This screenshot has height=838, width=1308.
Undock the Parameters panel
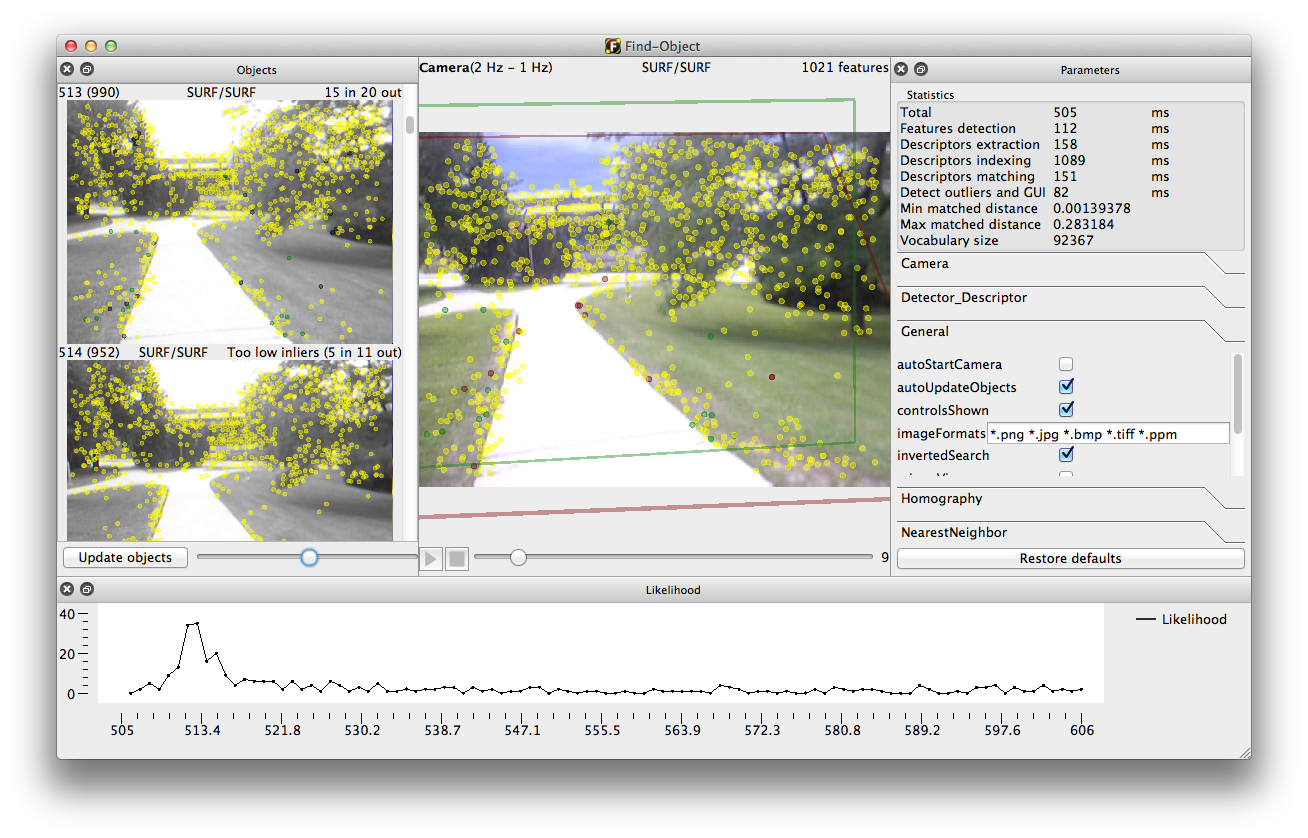point(921,69)
